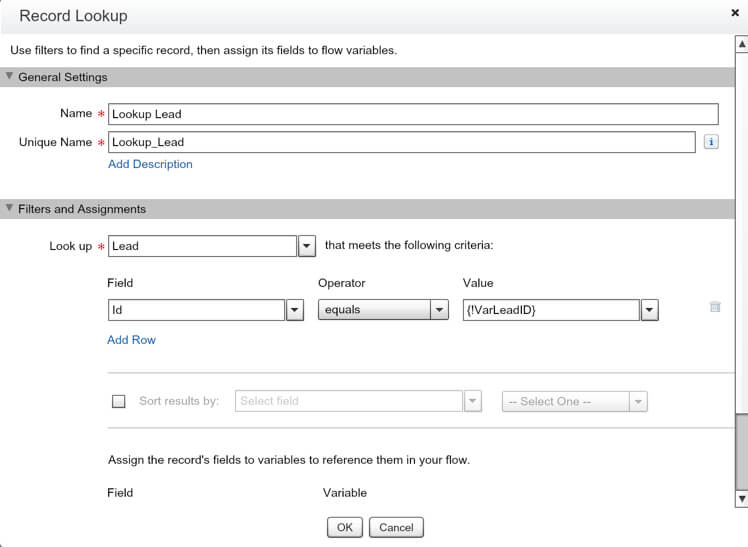Viewport: 748px width, 547px height.
Task: Click the Value field with {!VarLeadID}
Action: (x=550, y=310)
